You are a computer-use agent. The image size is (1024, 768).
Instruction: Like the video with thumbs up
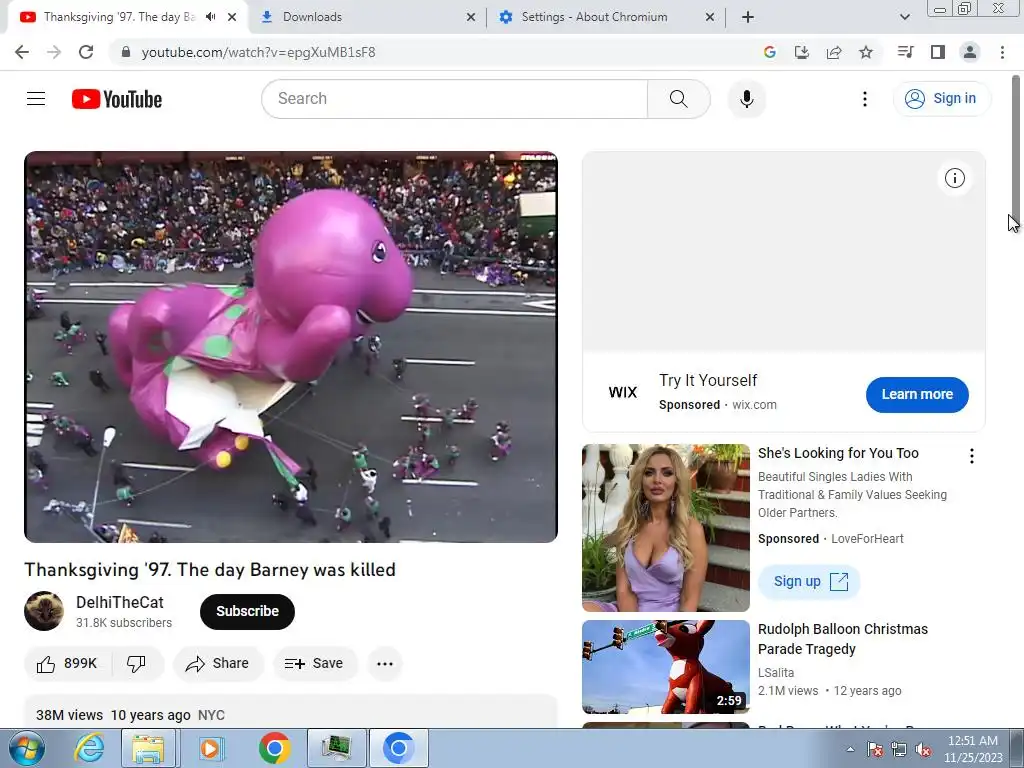tap(68, 664)
